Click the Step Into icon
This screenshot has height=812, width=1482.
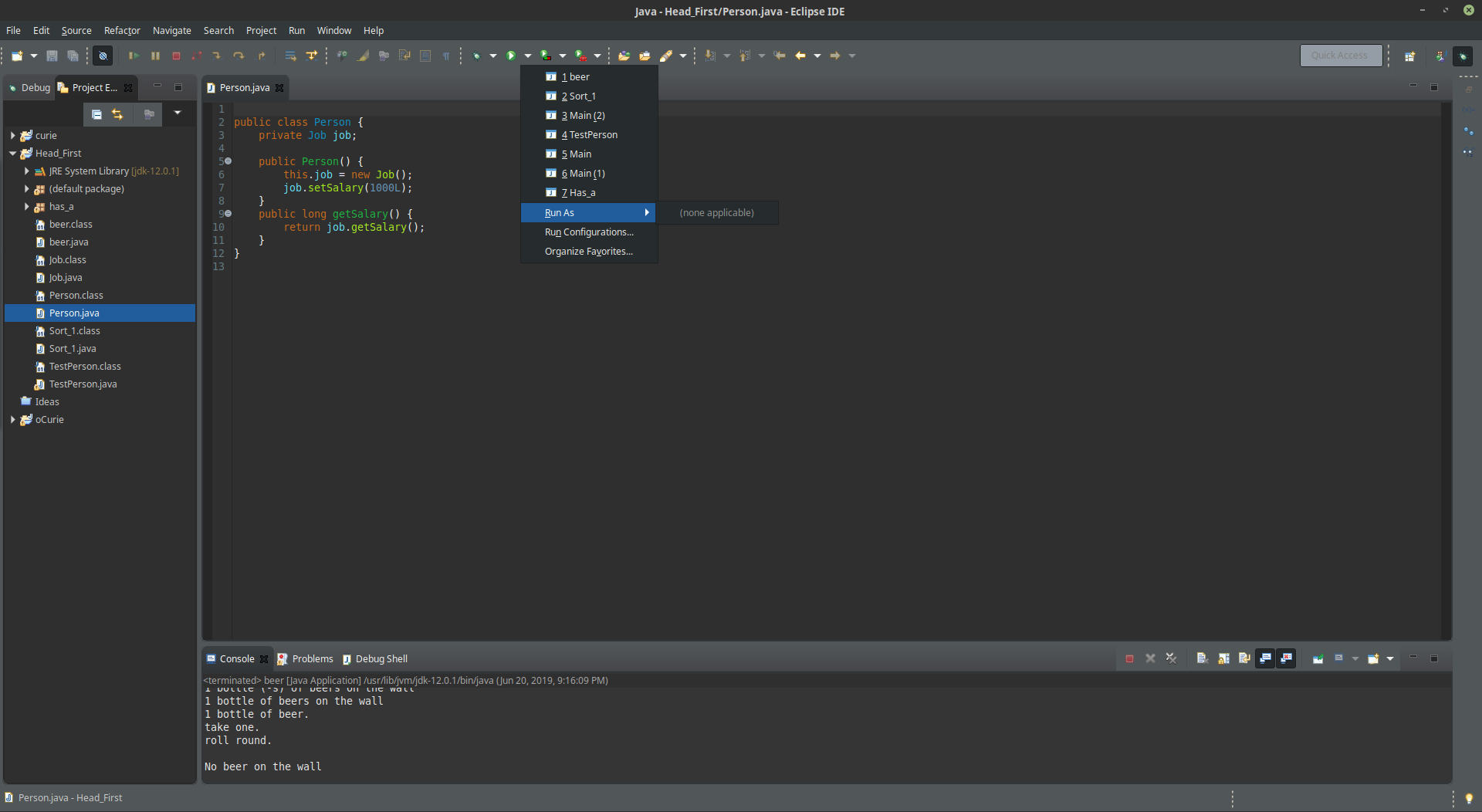(x=217, y=56)
